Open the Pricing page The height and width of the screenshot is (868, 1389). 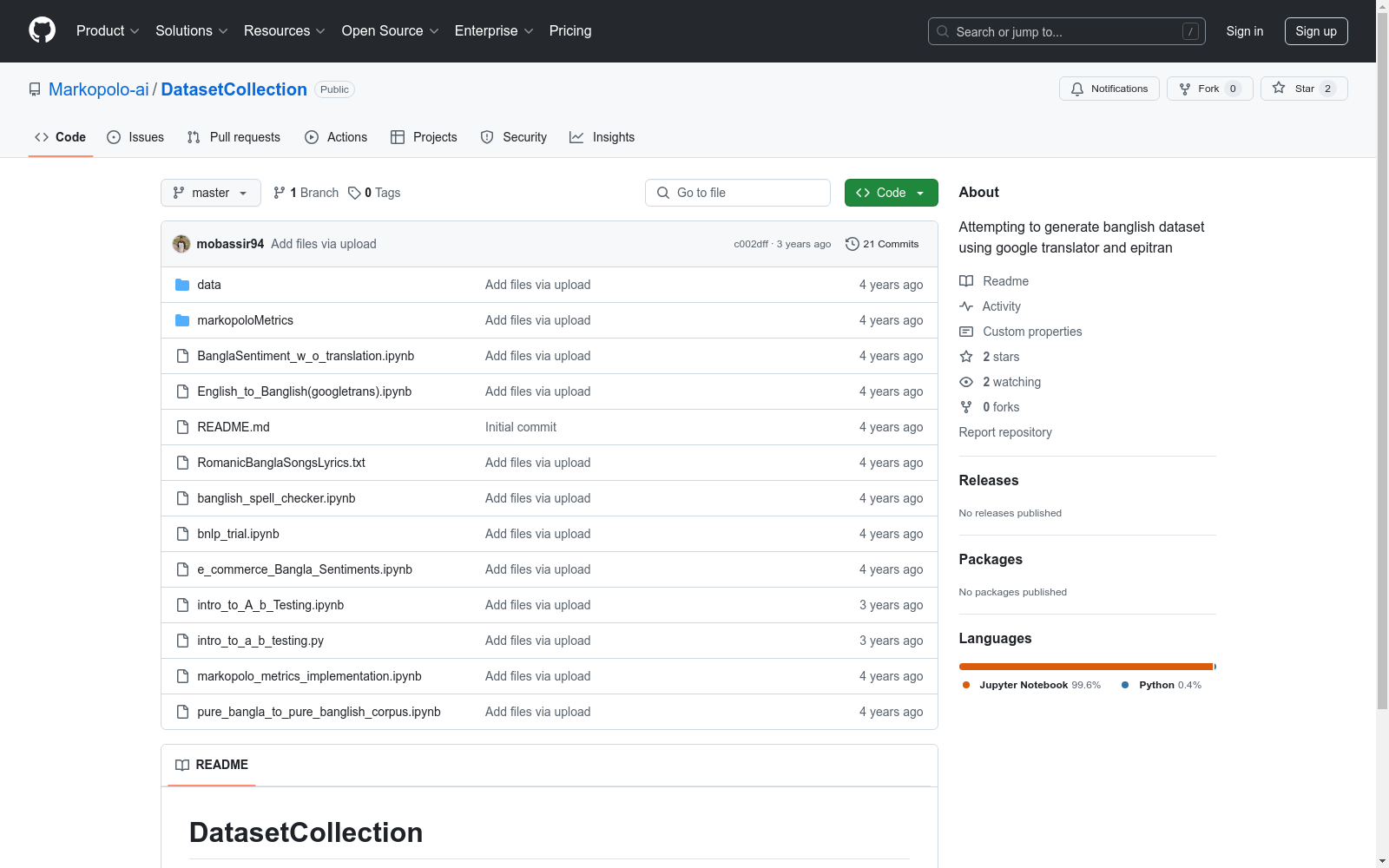point(570,31)
